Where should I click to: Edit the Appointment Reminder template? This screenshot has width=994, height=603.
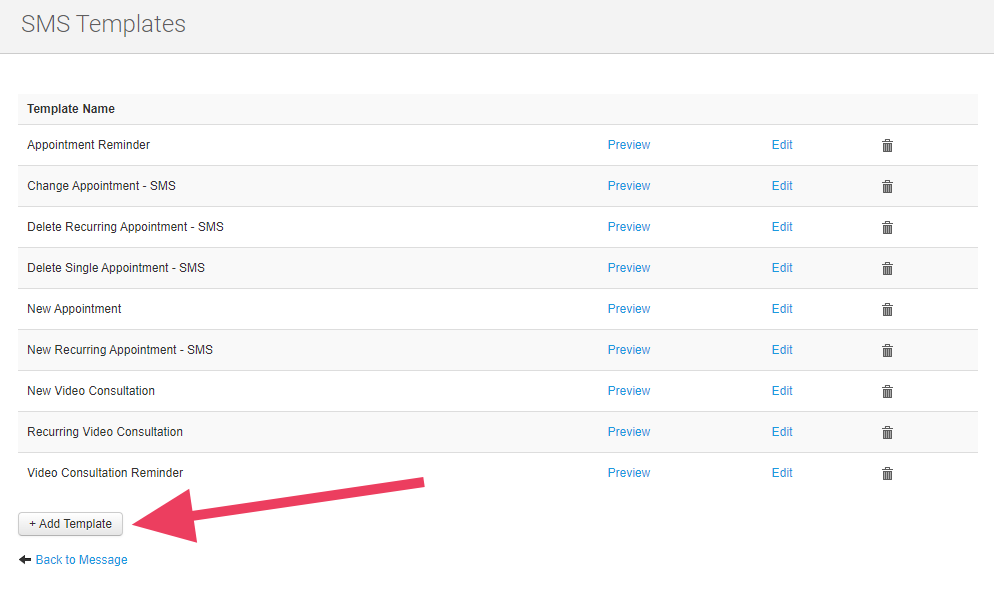[781, 145]
